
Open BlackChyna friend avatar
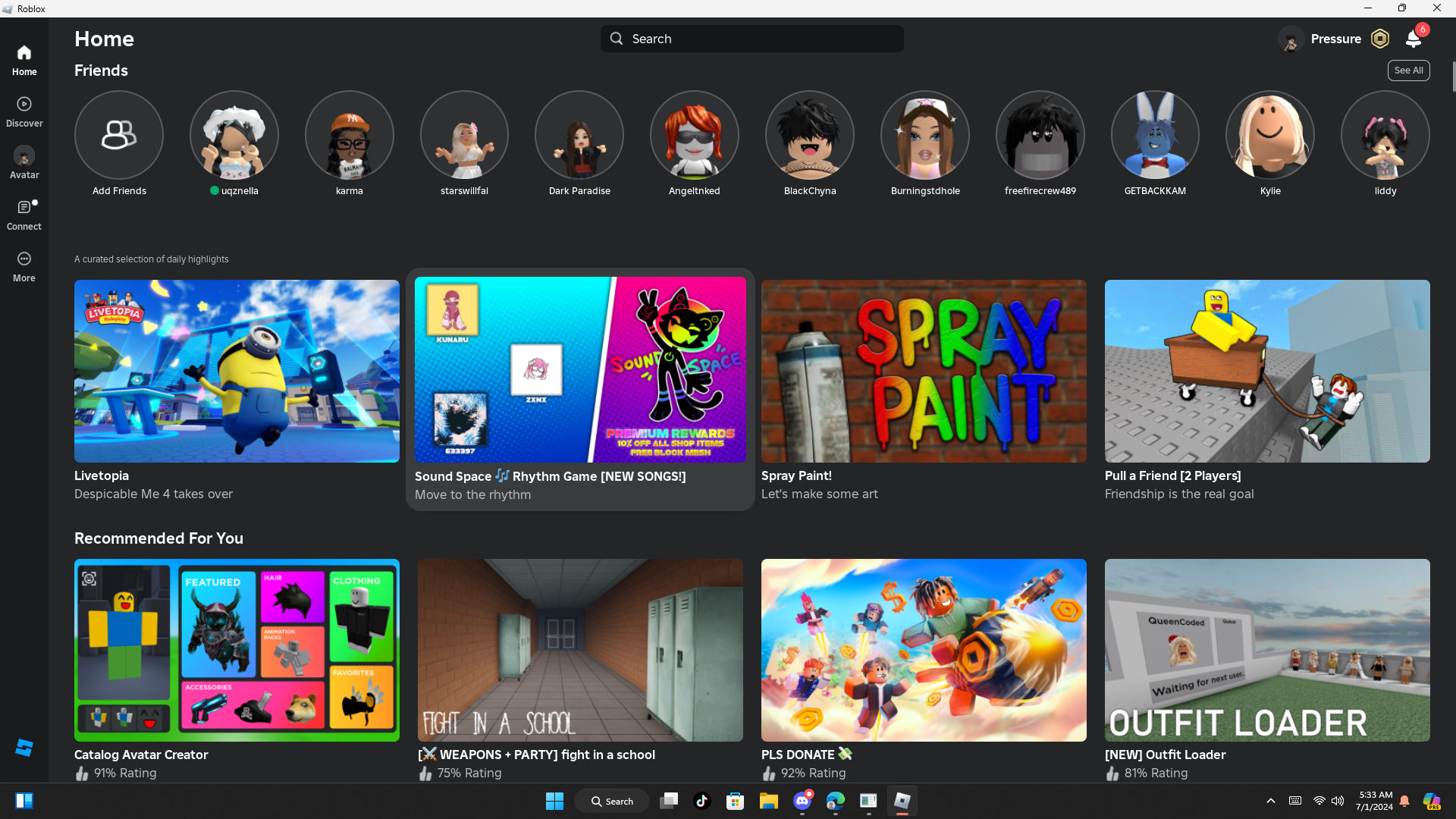click(810, 135)
